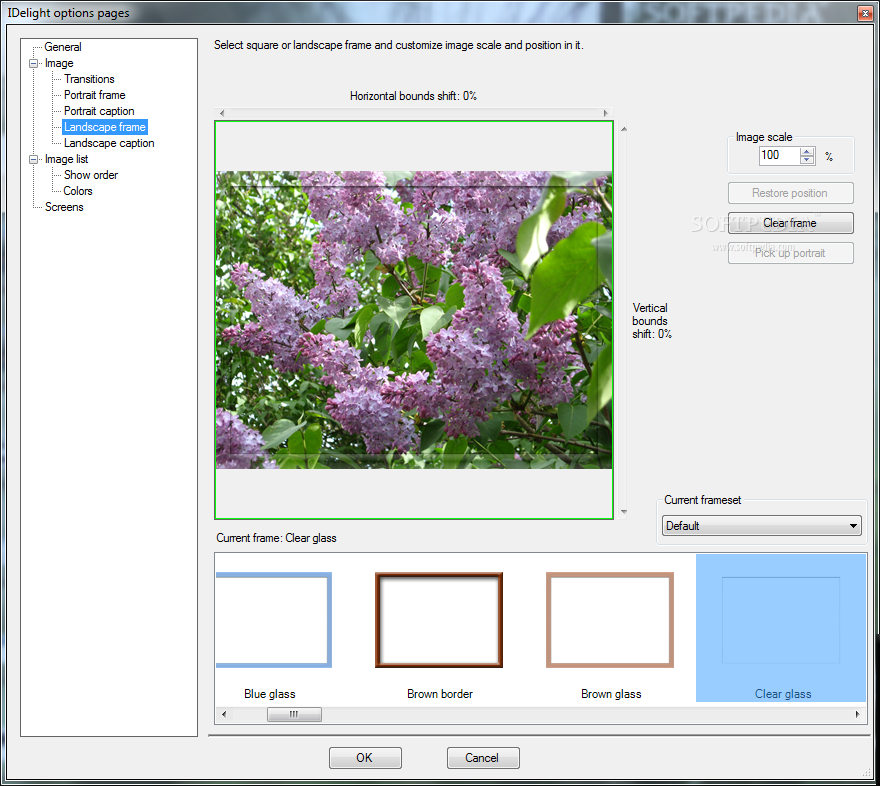Open the Portrait frame page

tap(94, 95)
